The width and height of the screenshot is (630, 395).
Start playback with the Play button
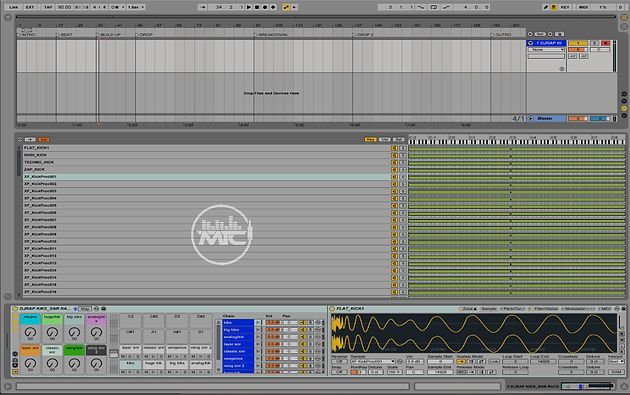tap(249, 7)
